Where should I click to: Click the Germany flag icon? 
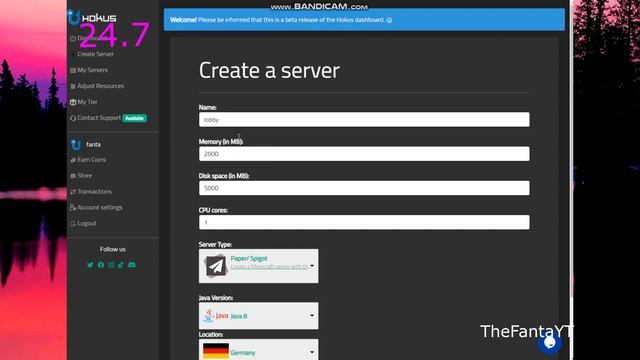point(216,351)
